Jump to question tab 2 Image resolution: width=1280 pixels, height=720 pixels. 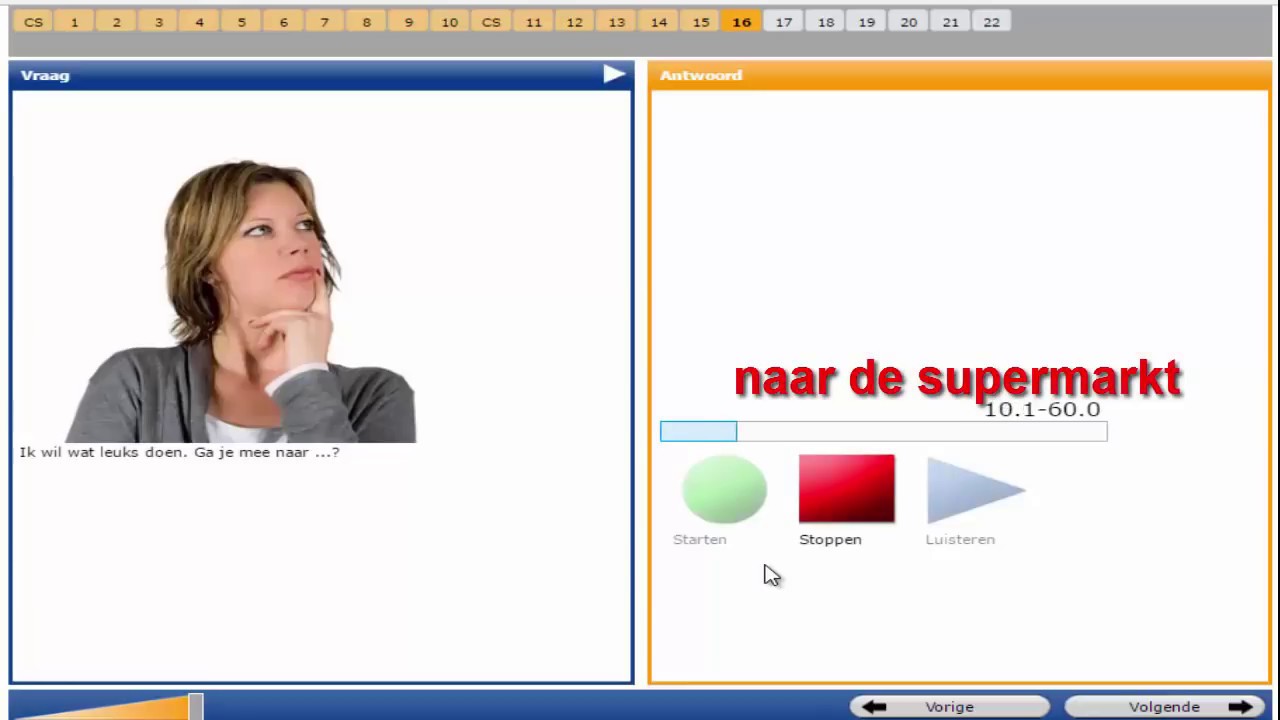pos(116,22)
